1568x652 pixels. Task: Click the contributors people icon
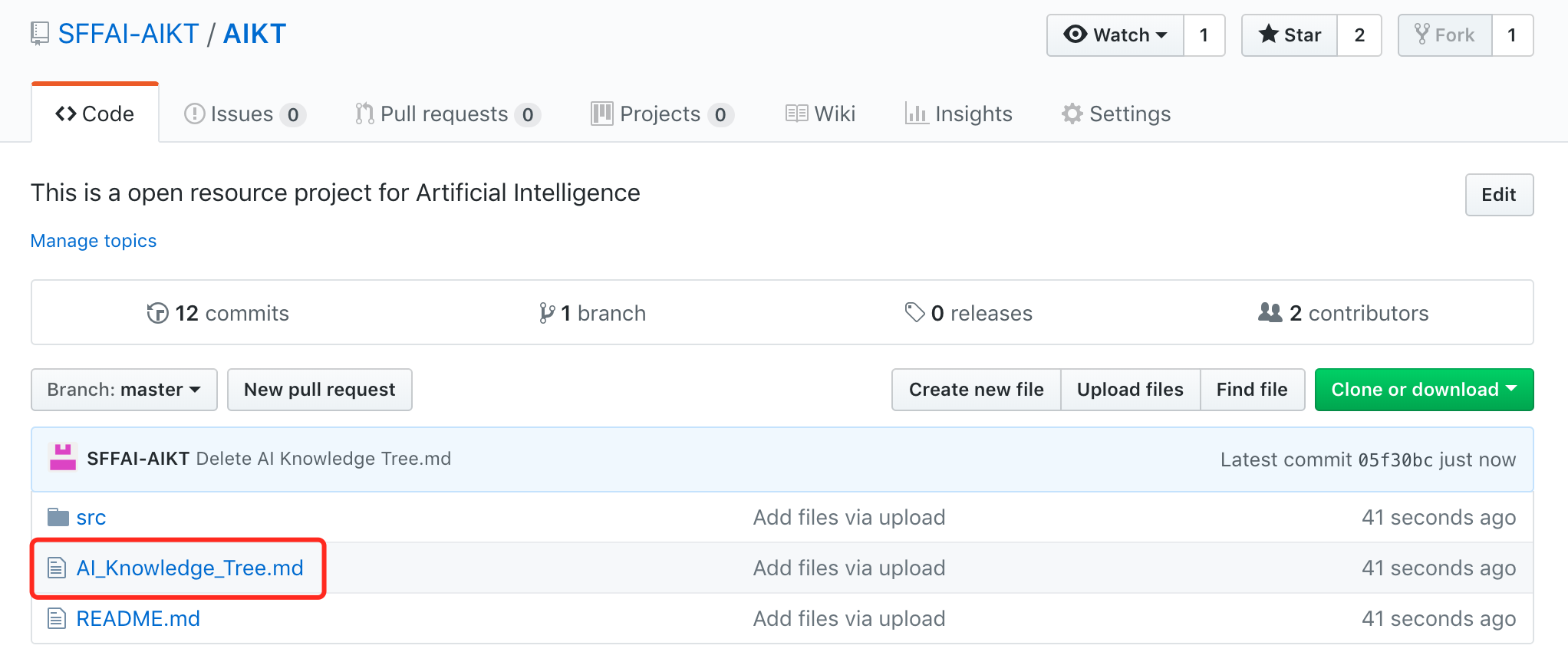(x=1270, y=313)
